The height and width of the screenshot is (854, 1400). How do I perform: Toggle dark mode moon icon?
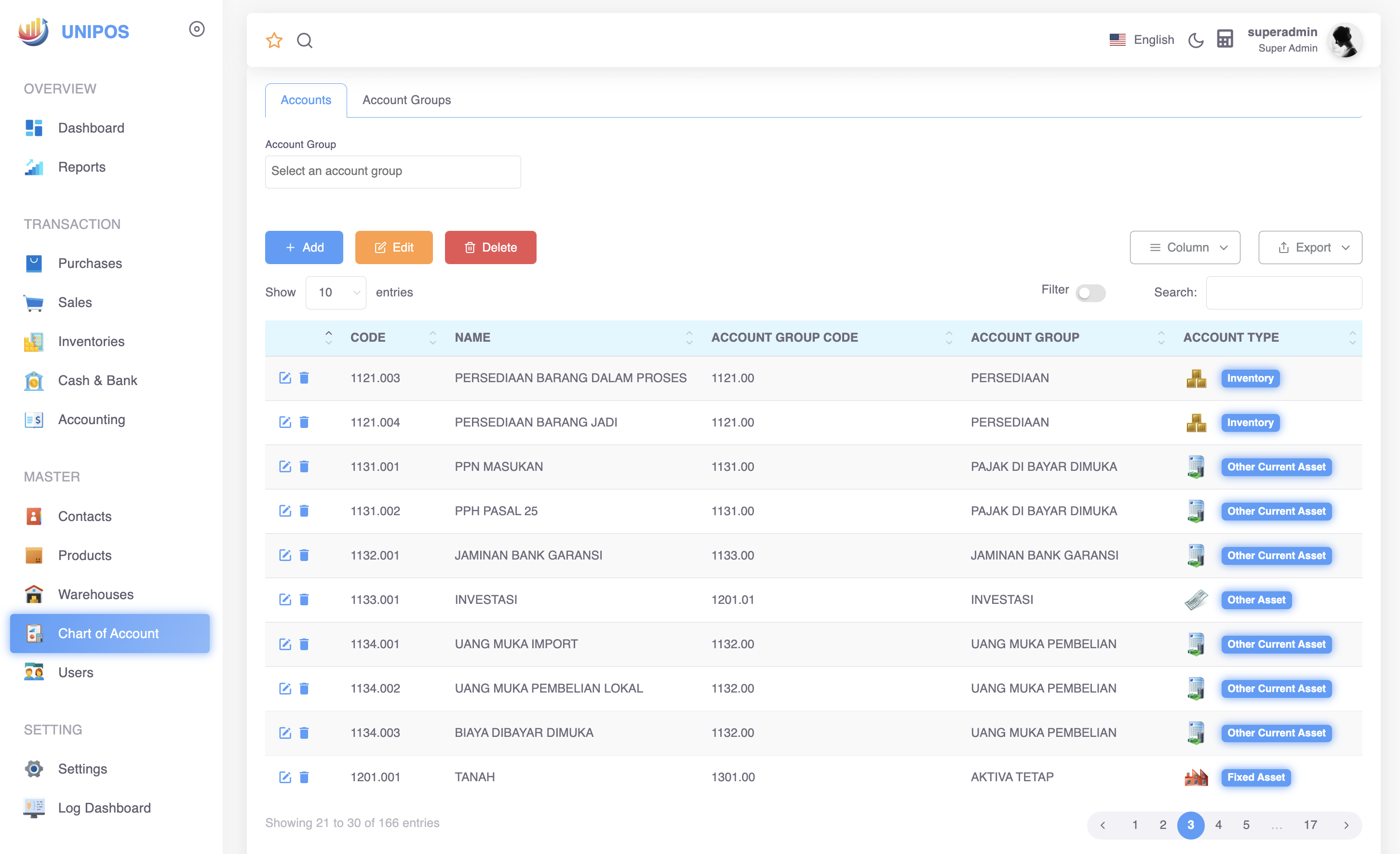point(1196,40)
